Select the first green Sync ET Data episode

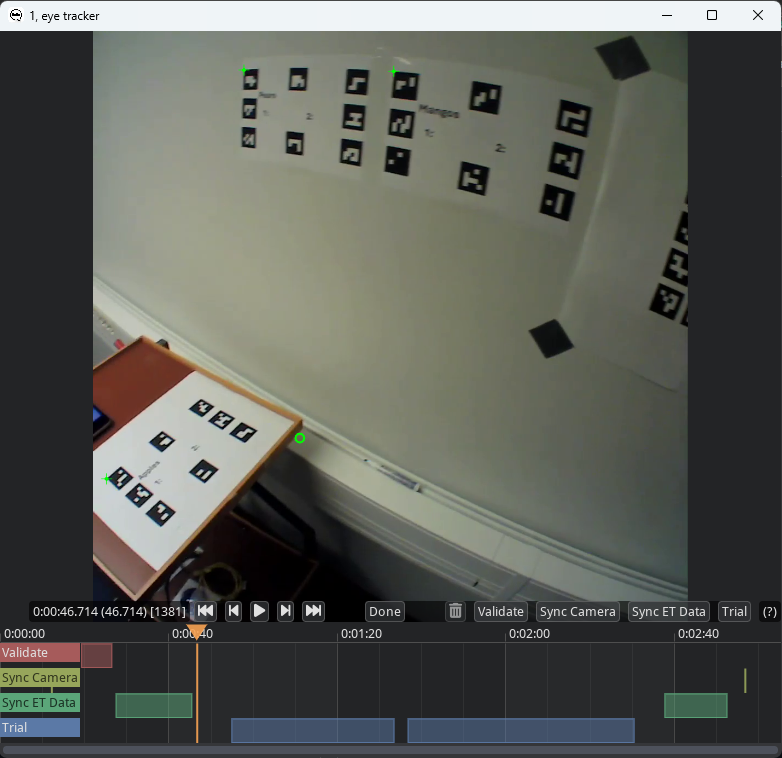tap(154, 705)
